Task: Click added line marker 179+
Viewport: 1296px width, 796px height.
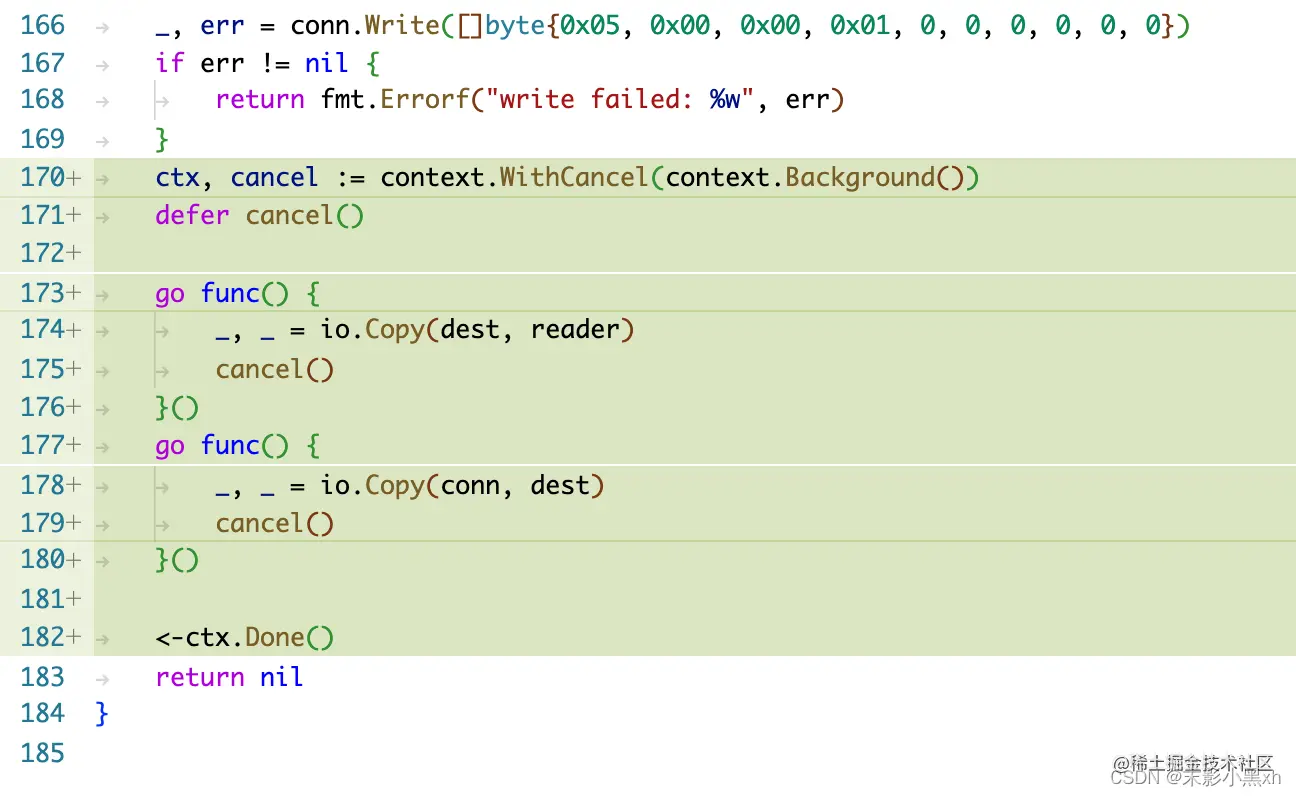Action: point(50,523)
